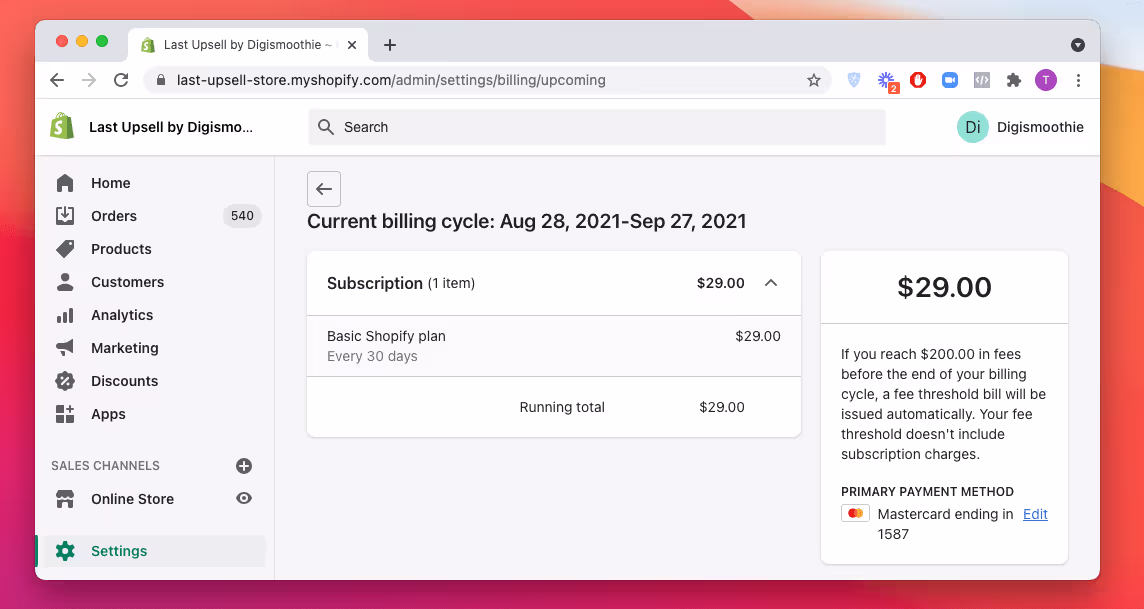Click the shield extension icon
The width and height of the screenshot is (1144, 609).
click(854, 80)
